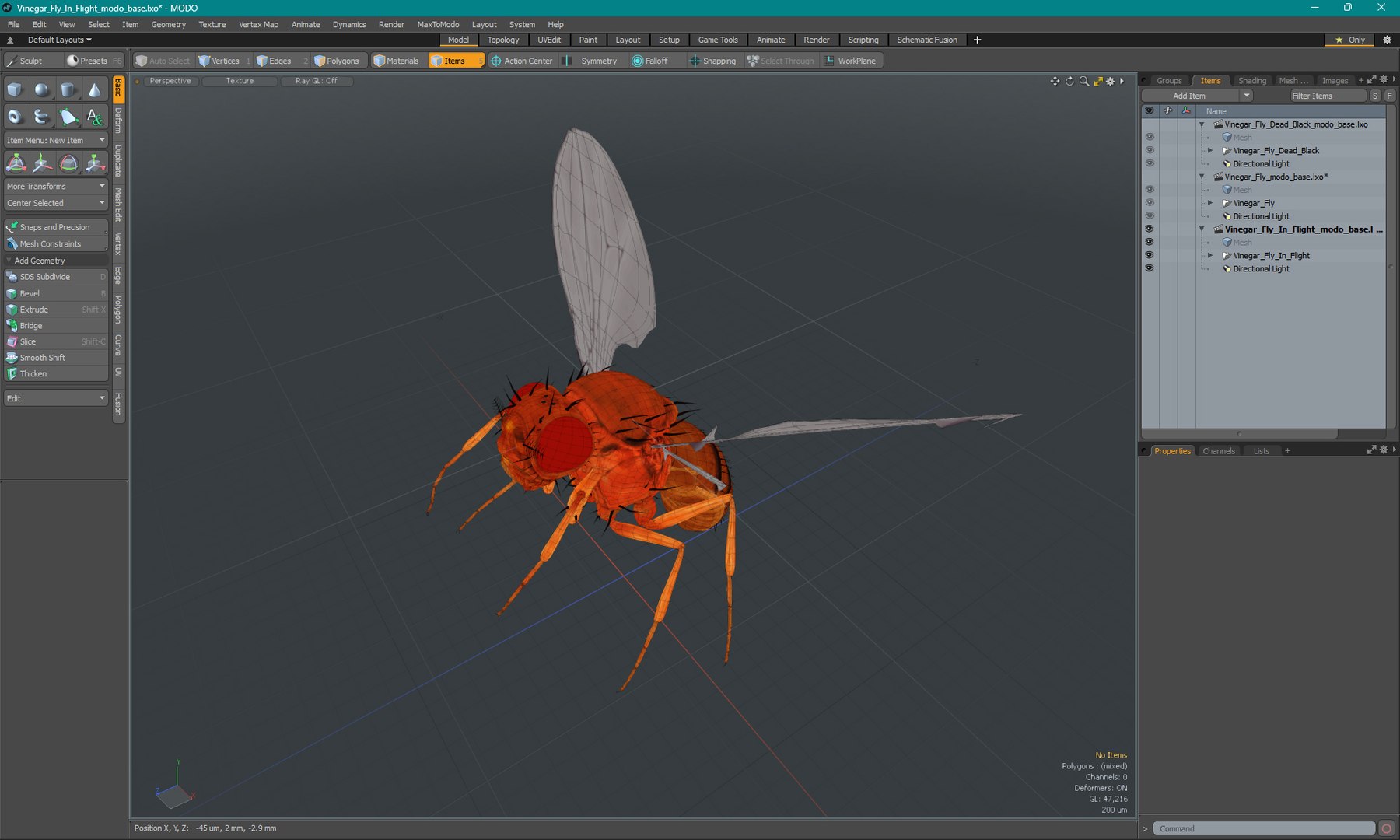Click the Polygons selection mode button
The height and width of the screenshot is (840, 1400).
tap(336, 61)
